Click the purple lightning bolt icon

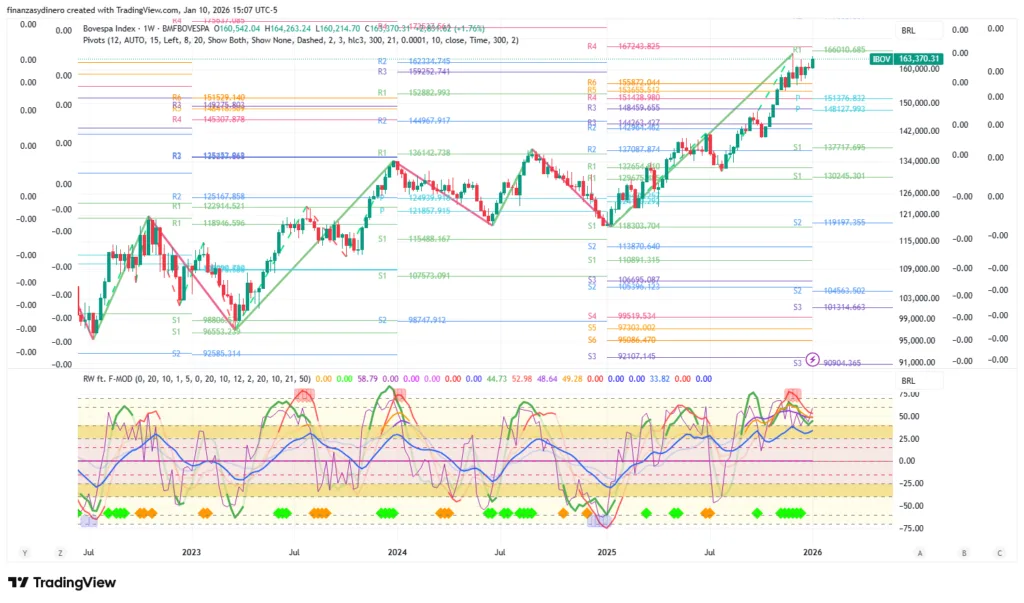813,358
